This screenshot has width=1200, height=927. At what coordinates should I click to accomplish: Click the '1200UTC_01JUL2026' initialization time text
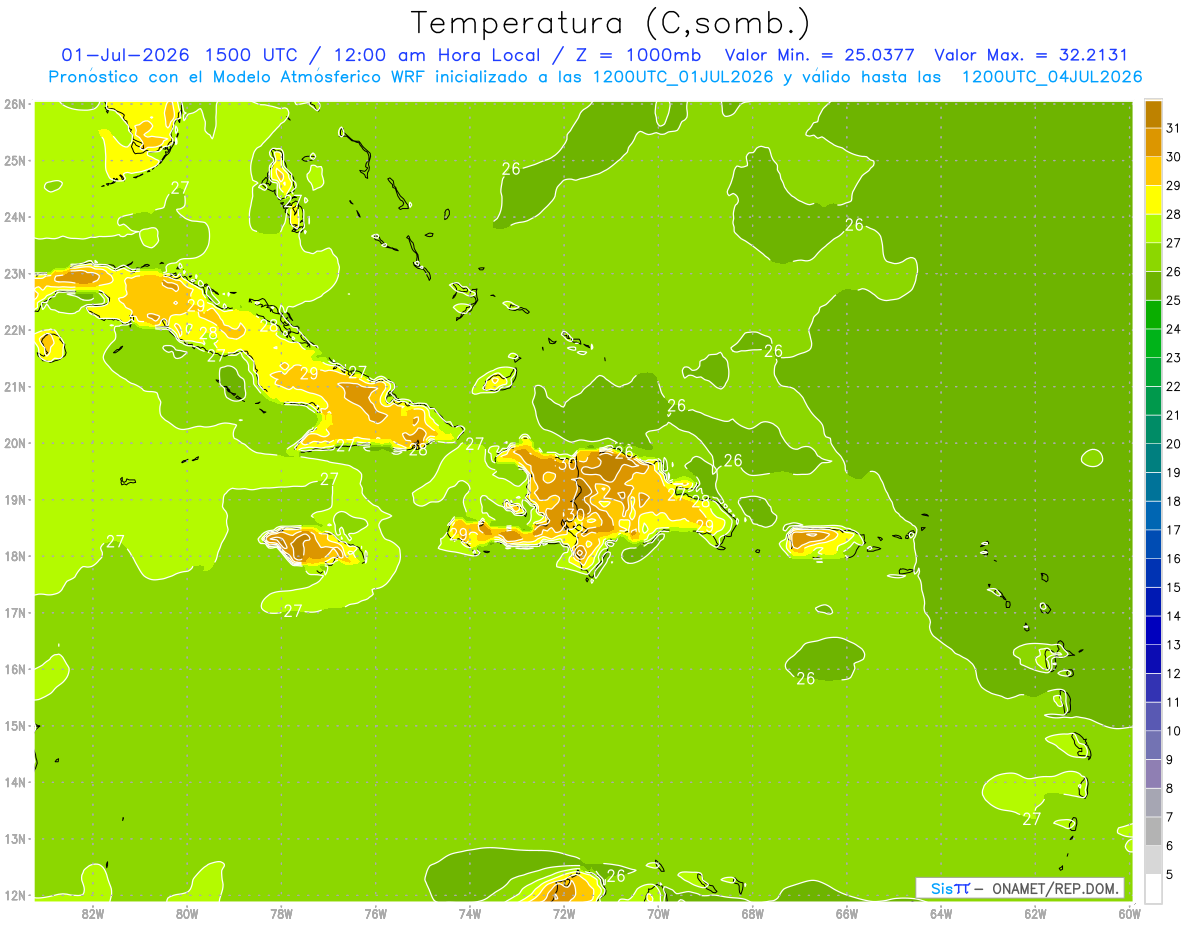click(x=683, y=77)
